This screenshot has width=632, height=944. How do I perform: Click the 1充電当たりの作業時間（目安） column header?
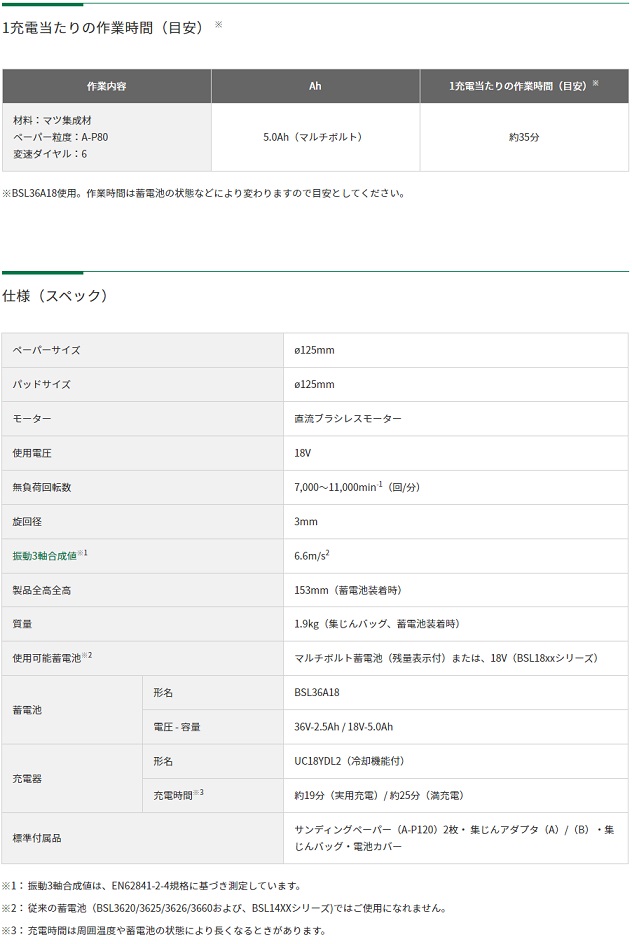[x=524, y=86]
